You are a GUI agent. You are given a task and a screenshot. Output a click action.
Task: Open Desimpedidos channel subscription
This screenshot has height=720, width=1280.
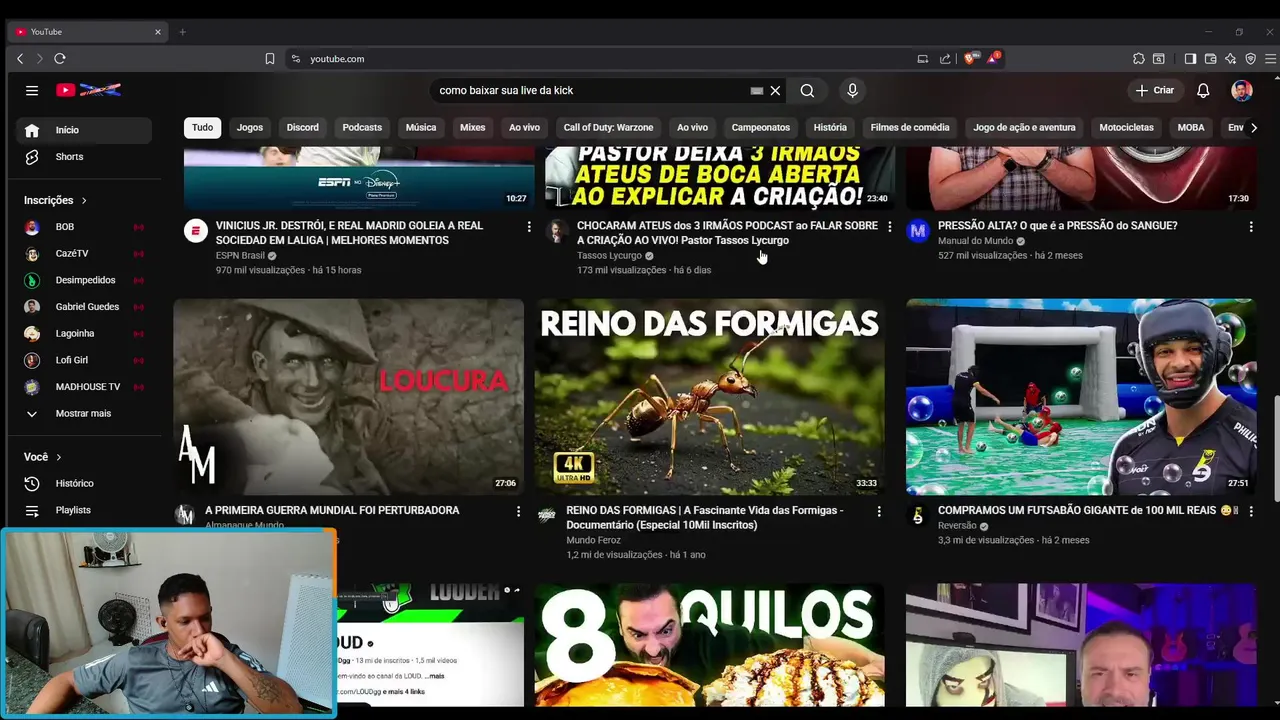(x=84, y=280)
